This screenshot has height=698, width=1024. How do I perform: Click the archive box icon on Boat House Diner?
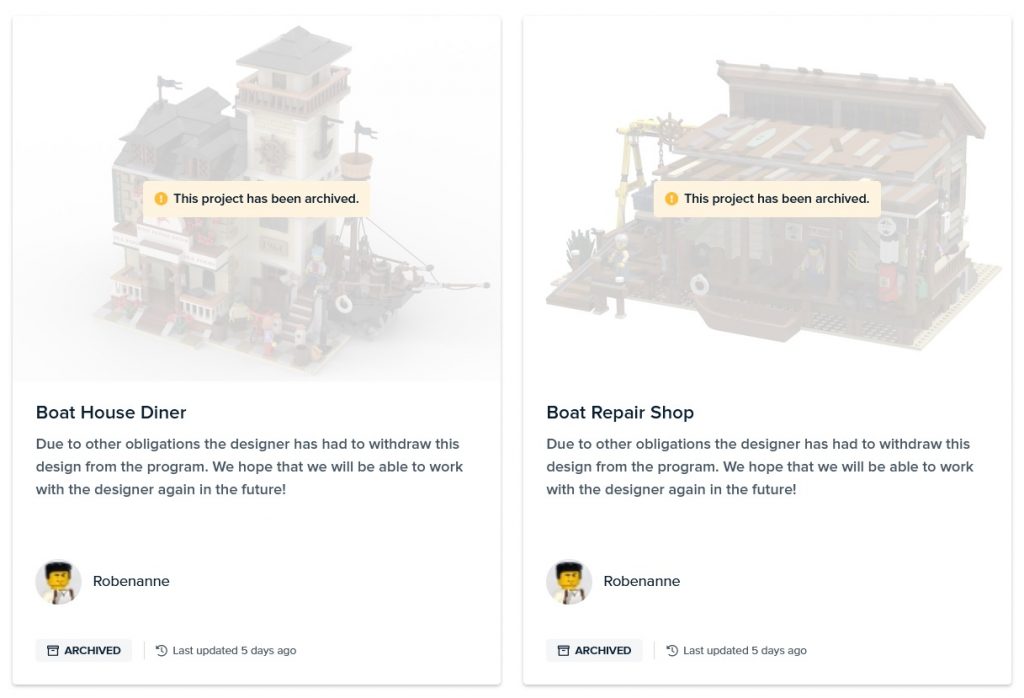(x=53, y=650)
